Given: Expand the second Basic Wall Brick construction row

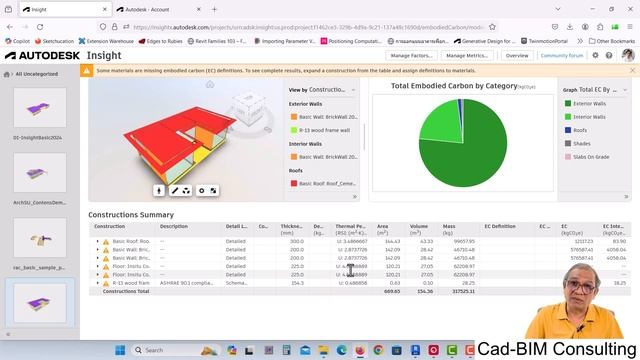Looking at the screenshot, I should [98, 258].
